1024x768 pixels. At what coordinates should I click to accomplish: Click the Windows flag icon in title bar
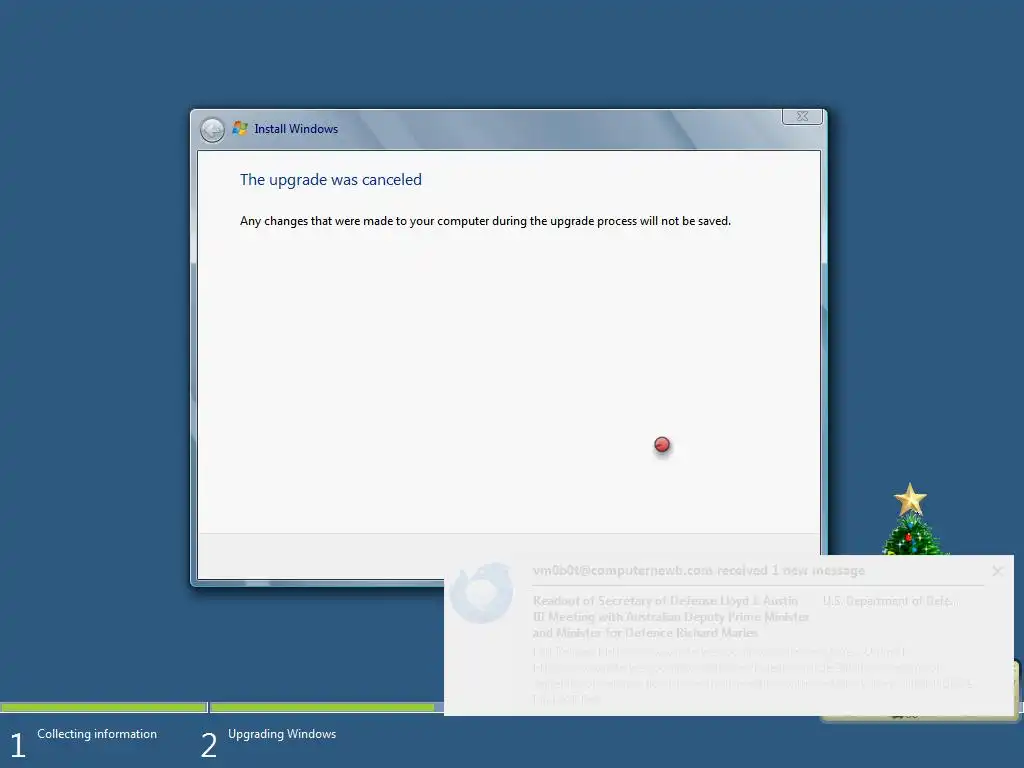coord(240,128)
